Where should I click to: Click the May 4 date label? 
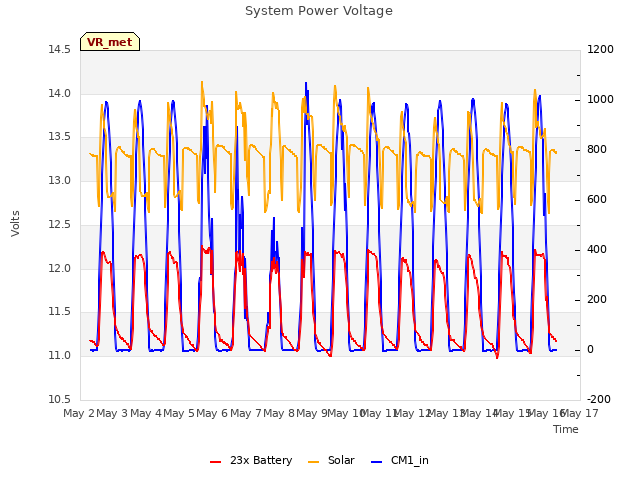[x=146, y=413]
